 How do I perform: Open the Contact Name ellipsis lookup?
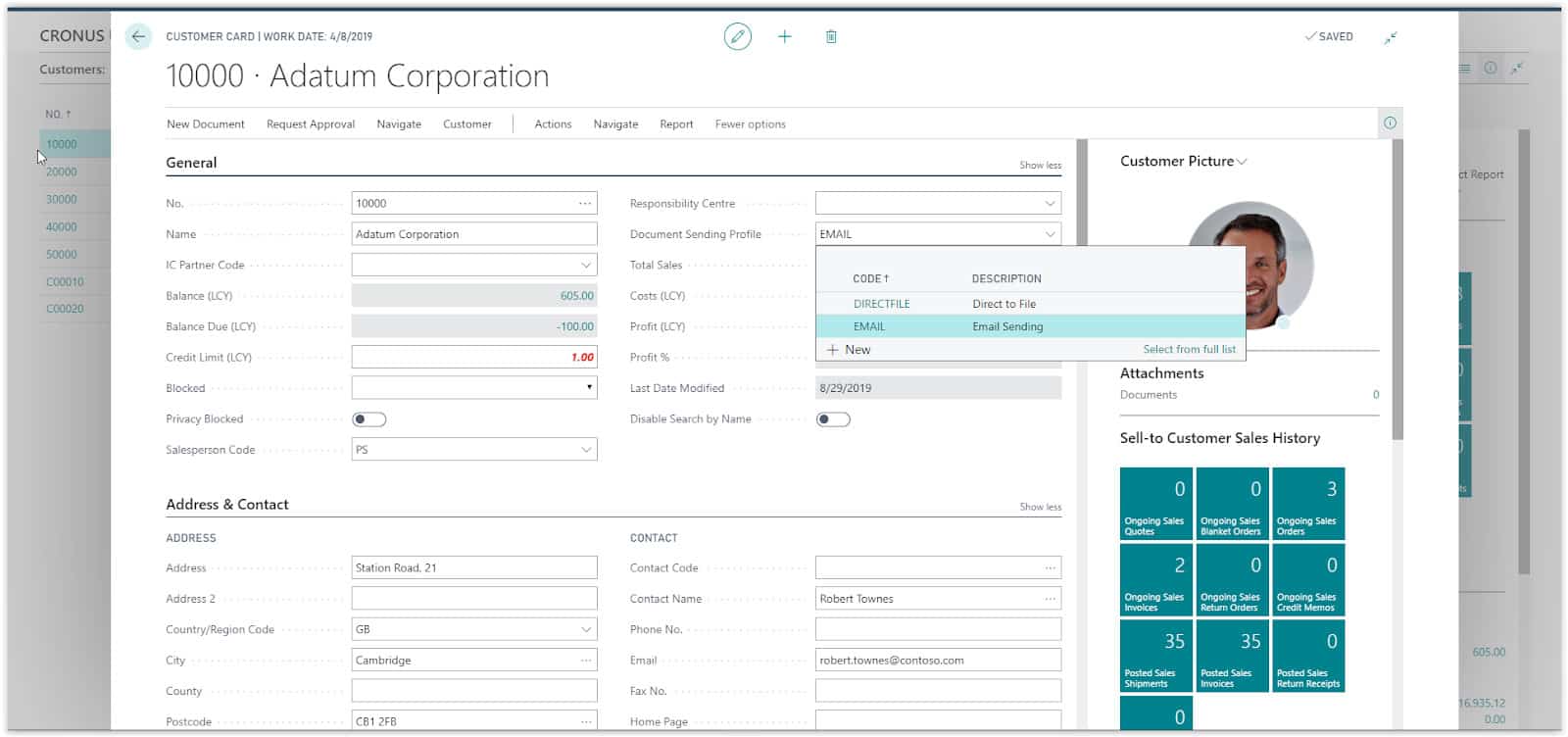[x=1050, y=599]
